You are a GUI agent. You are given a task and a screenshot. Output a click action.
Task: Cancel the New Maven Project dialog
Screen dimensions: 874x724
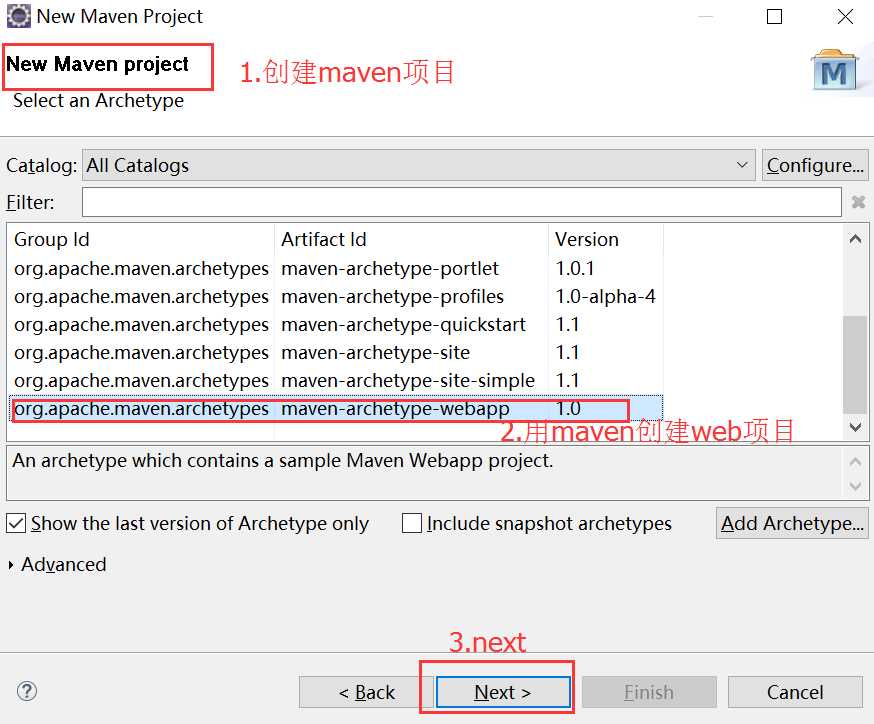point(795,692)
